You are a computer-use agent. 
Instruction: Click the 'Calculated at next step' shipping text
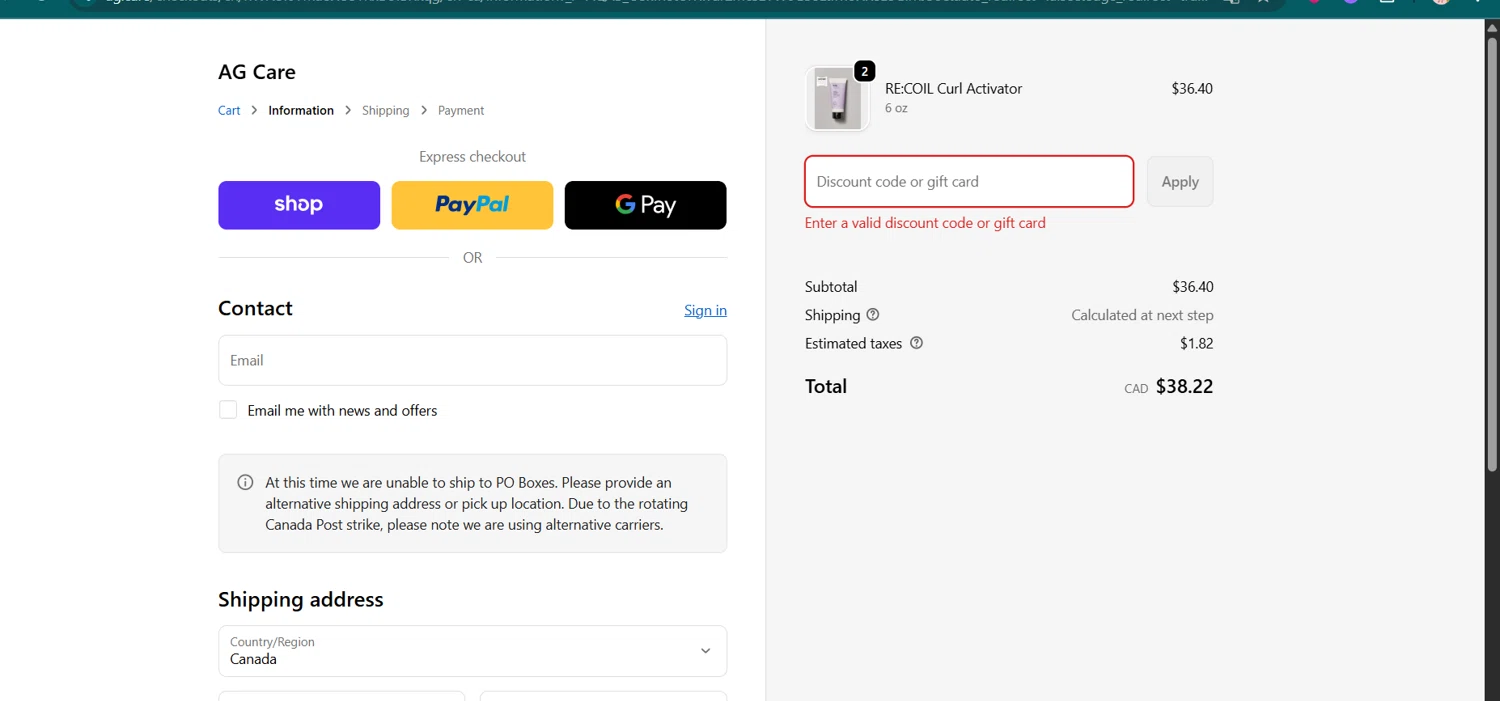[1142, 315]
